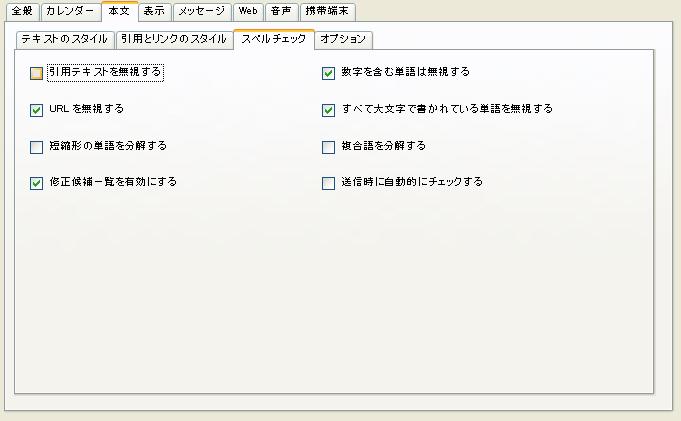Image resolution: width=681 pixels, height=421 pixels.
Task: Switch to the メッセージ tab
Action: [202, 12]
